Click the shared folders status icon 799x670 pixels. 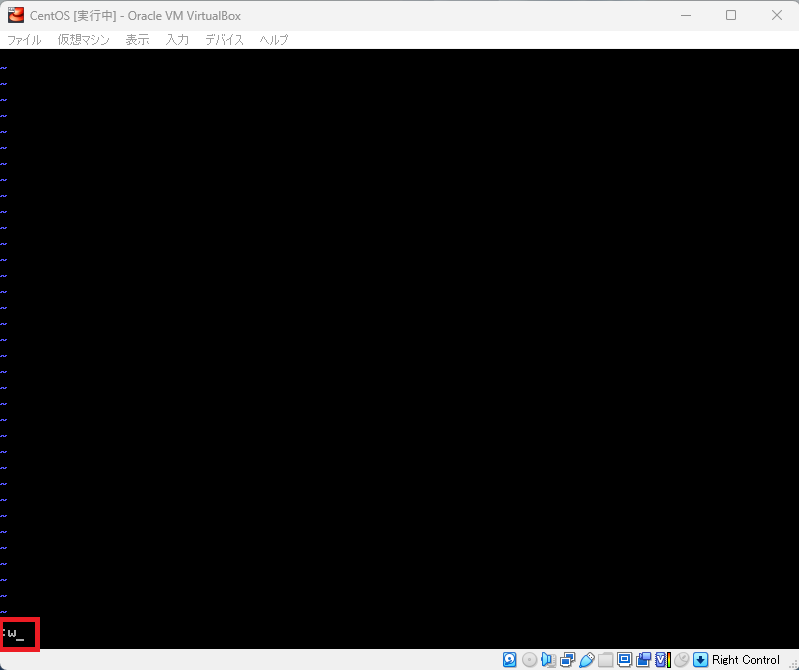(x=605, y=660)
